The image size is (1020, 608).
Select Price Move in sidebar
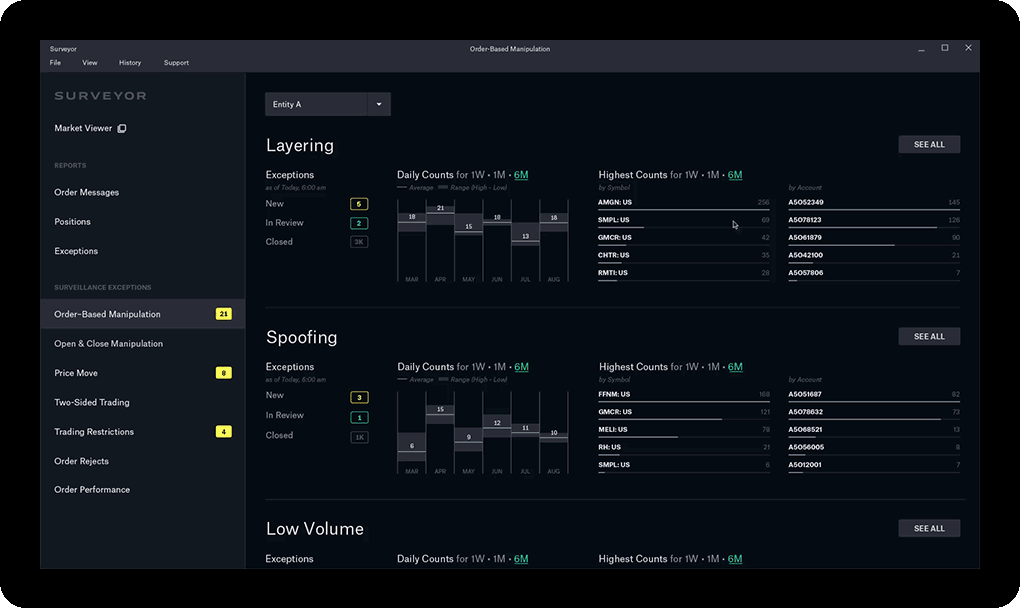click(x=76, y=373)
